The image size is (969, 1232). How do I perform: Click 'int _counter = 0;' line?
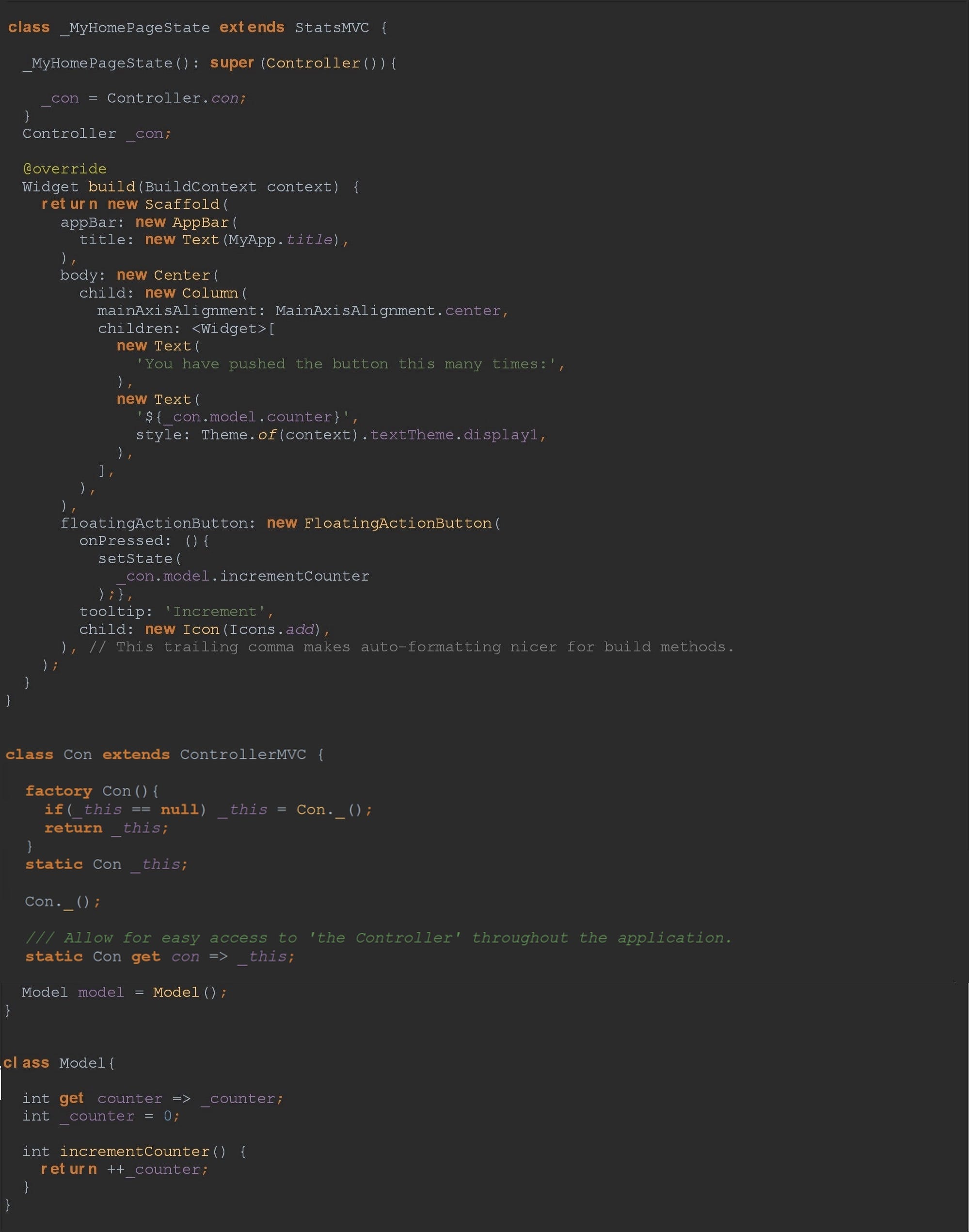101,1116
